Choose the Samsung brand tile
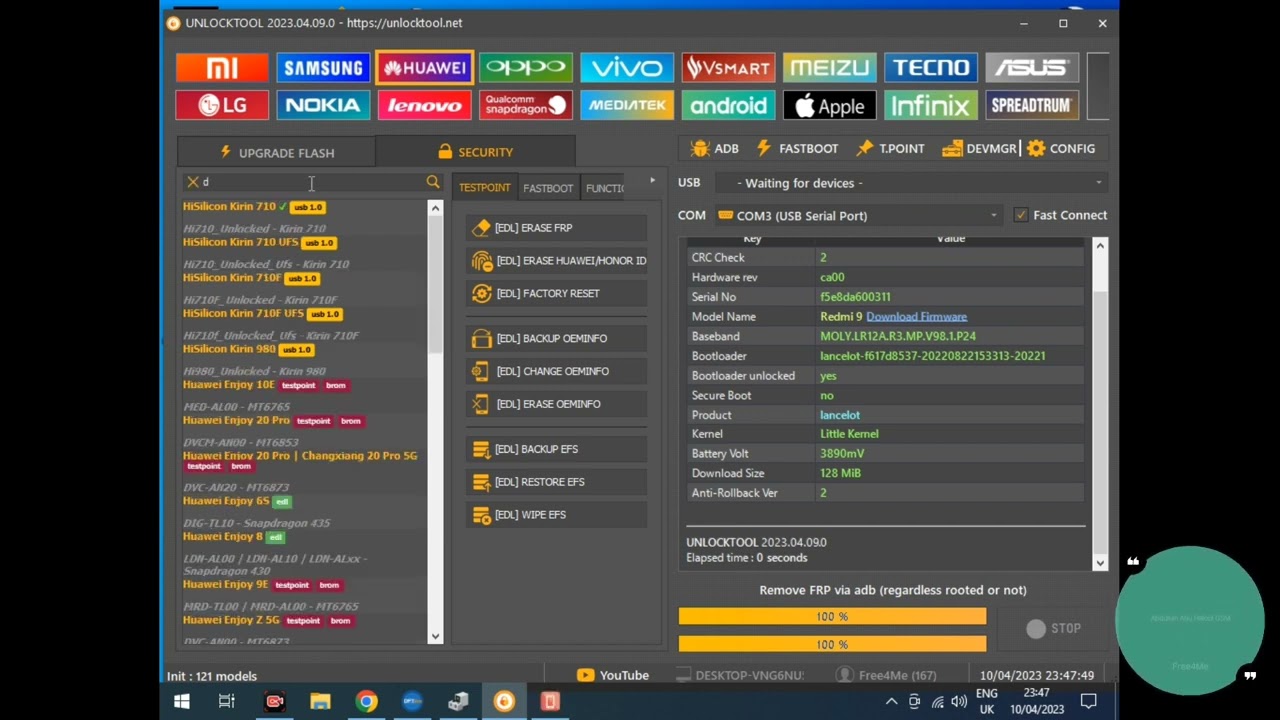1280x720 pixels. point(323,67)
